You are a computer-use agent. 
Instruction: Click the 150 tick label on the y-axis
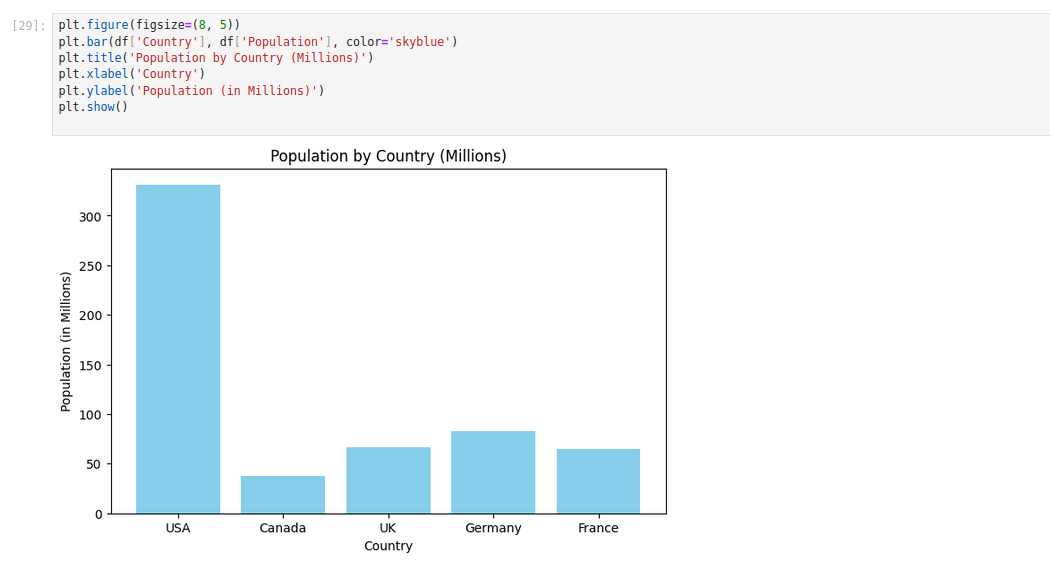[x=91, y=365]
